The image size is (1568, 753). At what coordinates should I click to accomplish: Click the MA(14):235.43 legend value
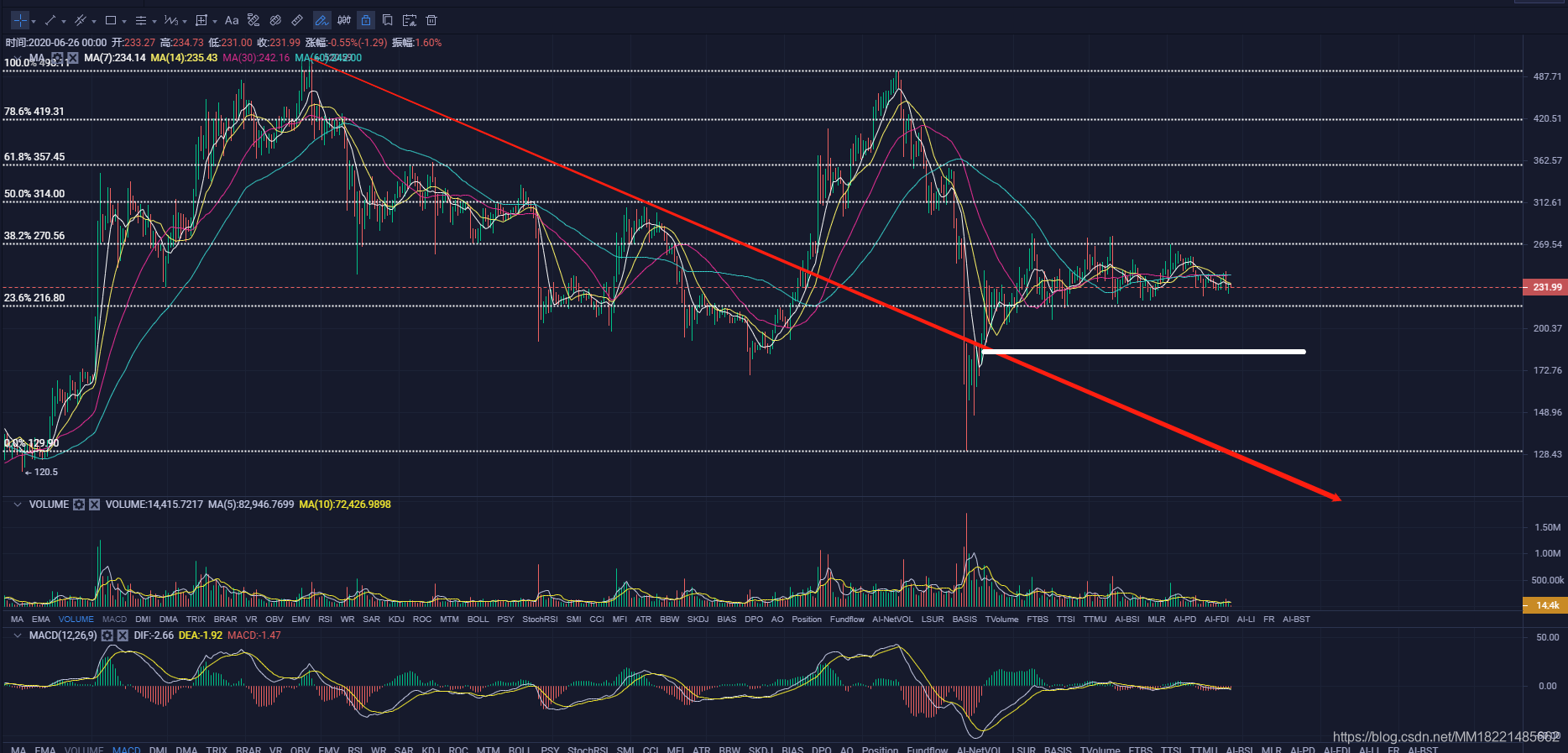pyautogui.click(x=184, y=58)
